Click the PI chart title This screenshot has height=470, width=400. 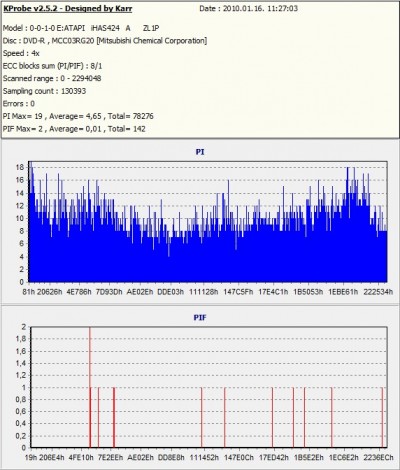click(200, 152)
